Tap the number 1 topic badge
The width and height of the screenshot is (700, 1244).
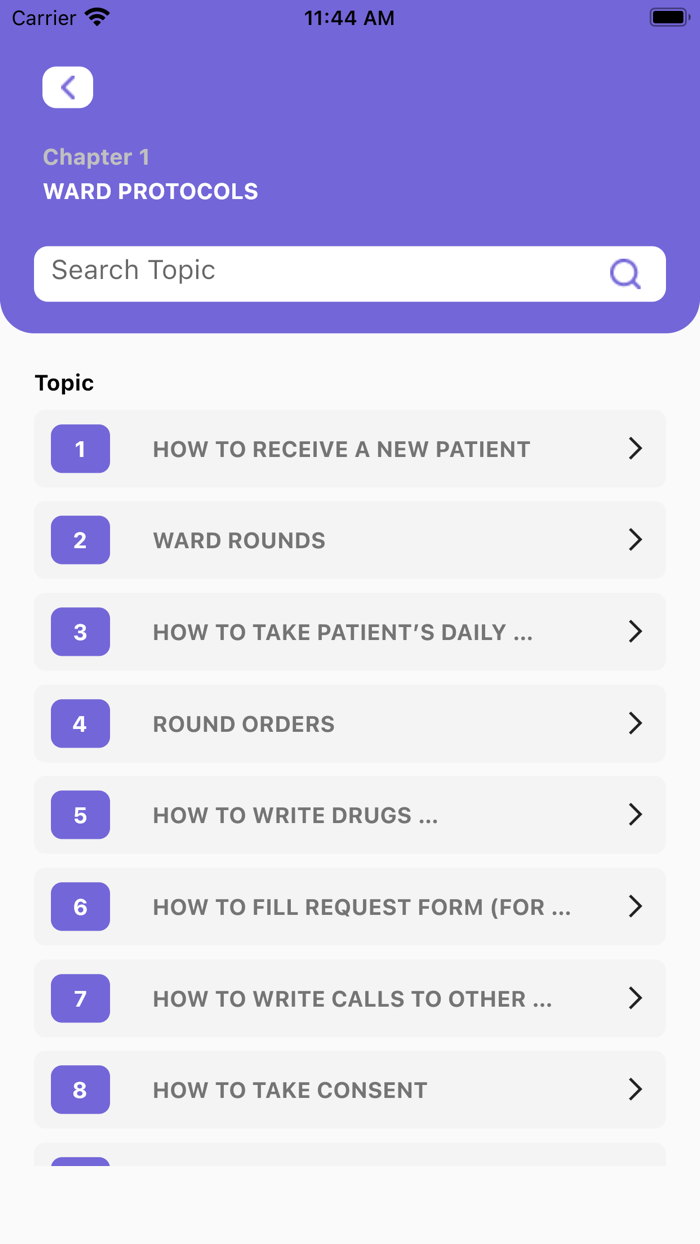80,449
